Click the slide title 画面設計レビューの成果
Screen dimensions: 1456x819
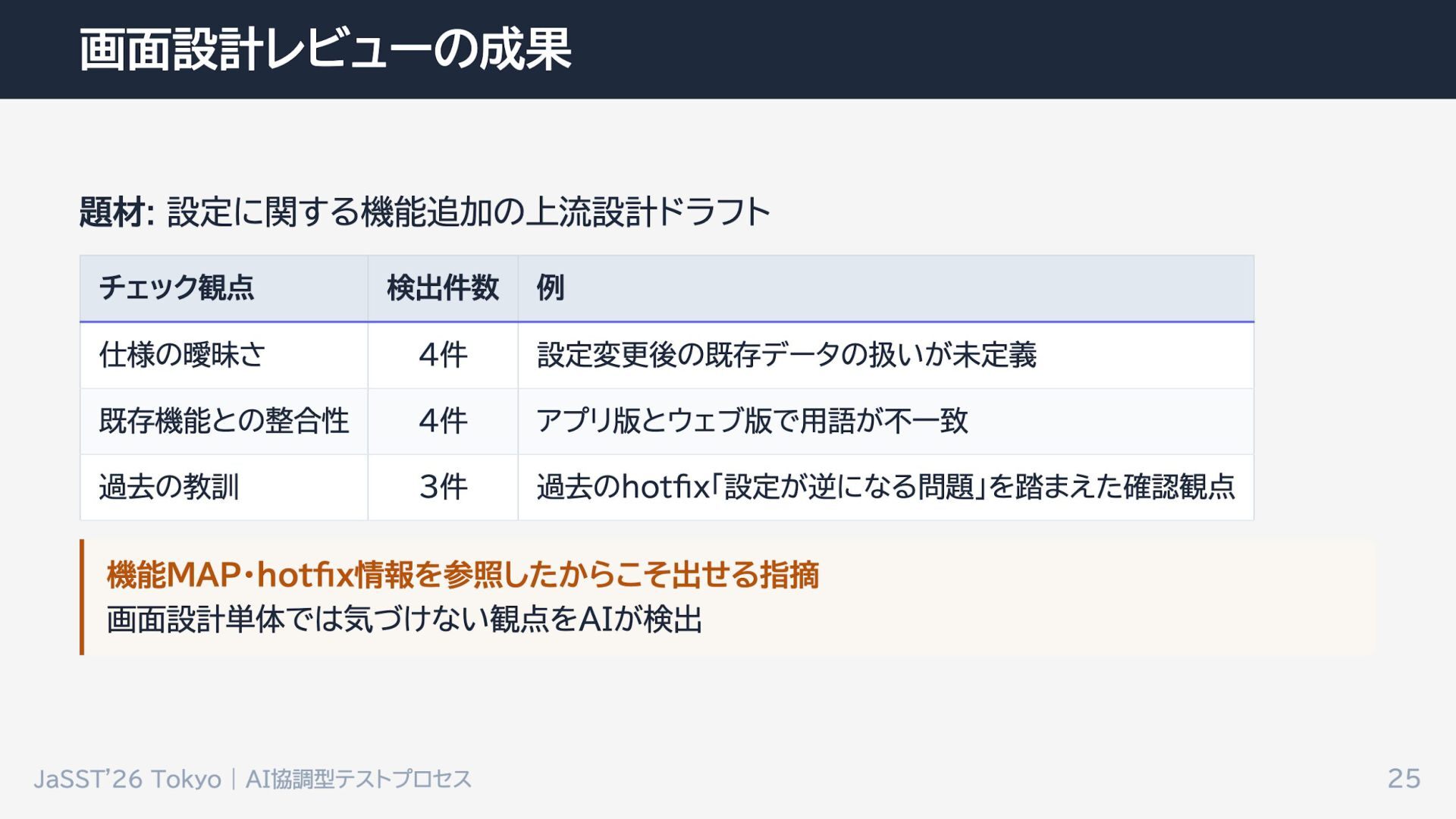click(325, 50)
